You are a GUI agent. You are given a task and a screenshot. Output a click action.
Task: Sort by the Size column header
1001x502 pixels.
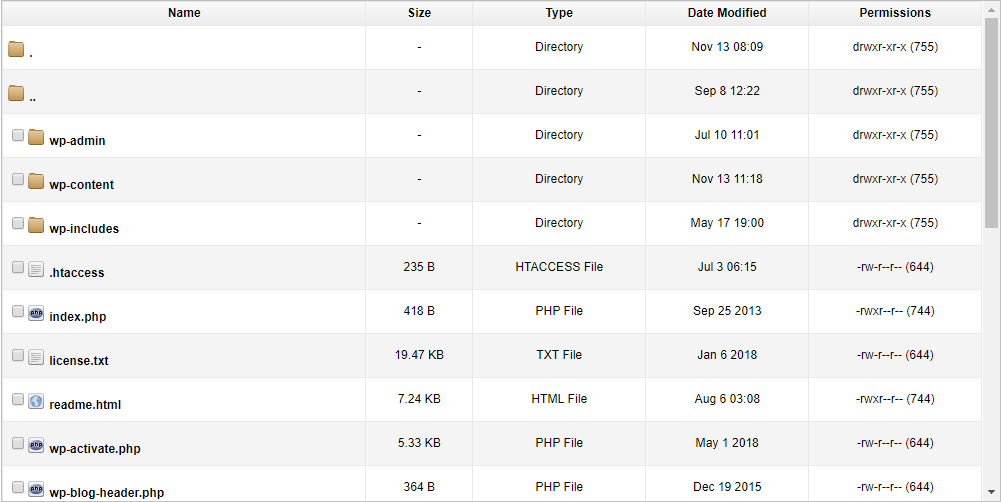[x=419, y=13]
